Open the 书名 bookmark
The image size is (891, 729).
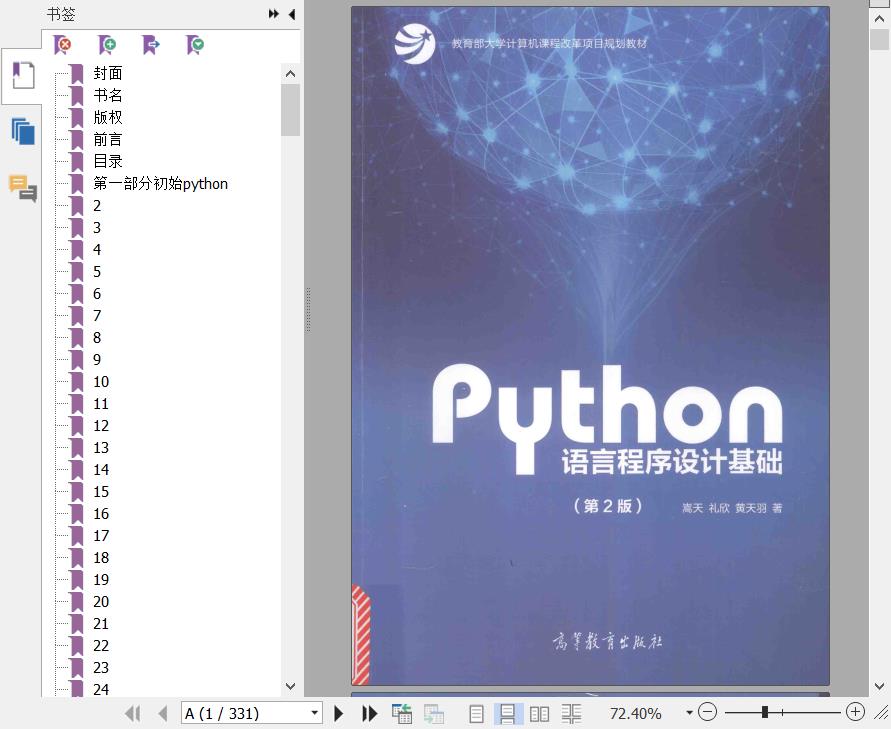click(107, 95)
